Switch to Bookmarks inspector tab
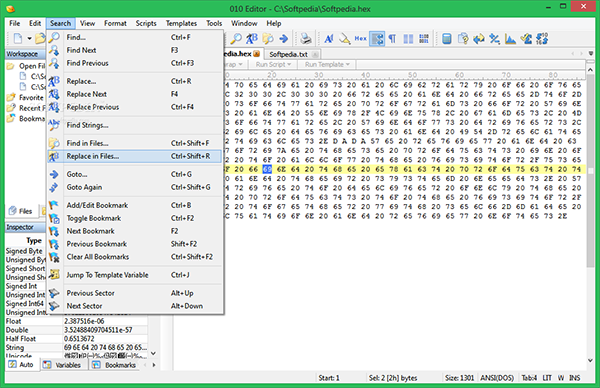The height and width of the screenshot is (388, 600). [114, 365]
